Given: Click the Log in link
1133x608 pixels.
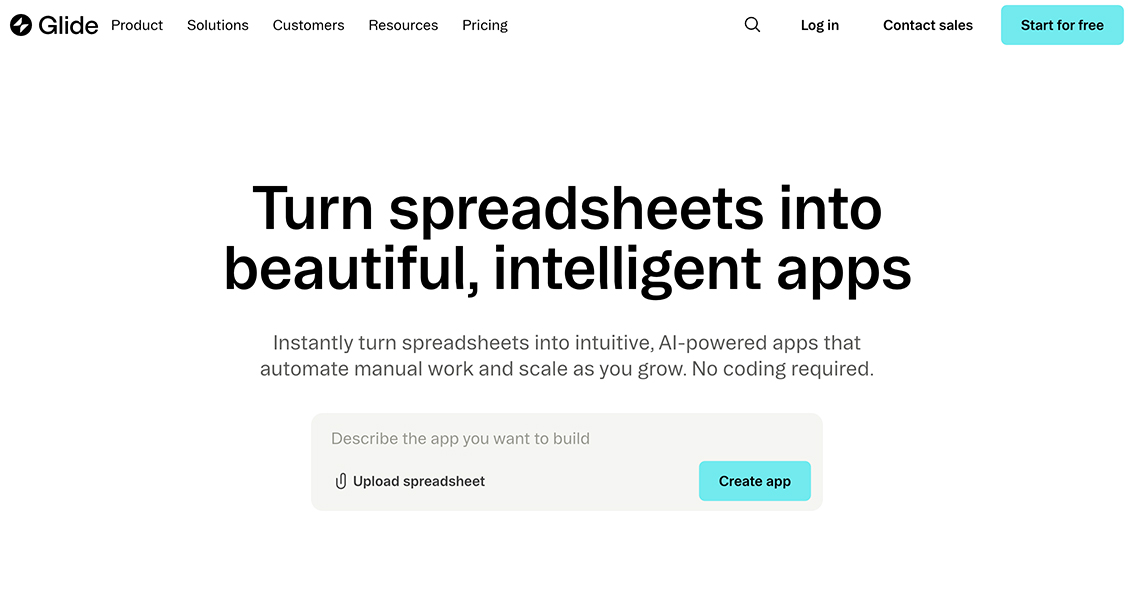Looking at the screenshot, I should [819, 25].
